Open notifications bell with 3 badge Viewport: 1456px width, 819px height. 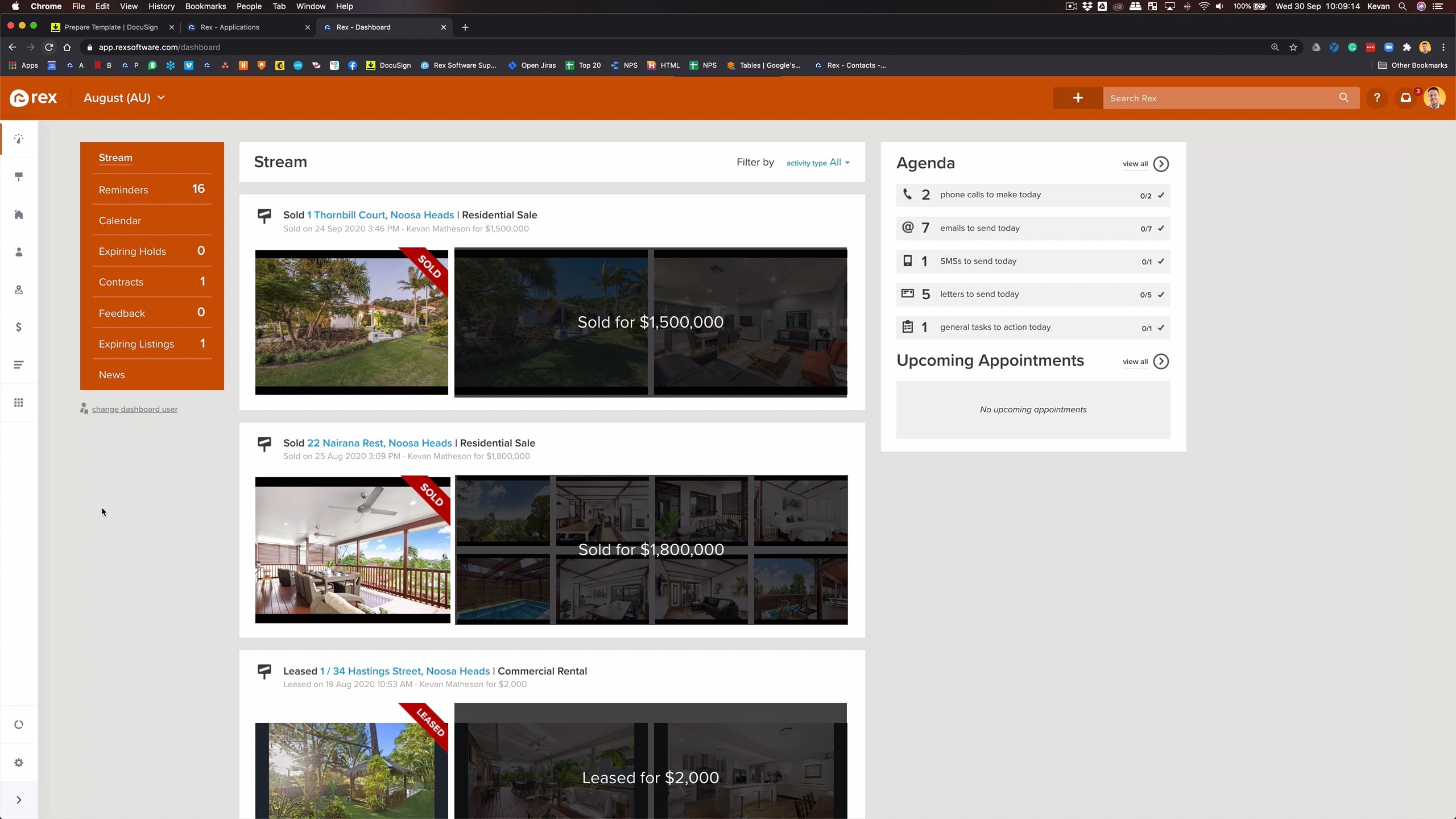tap(1406, 98)
